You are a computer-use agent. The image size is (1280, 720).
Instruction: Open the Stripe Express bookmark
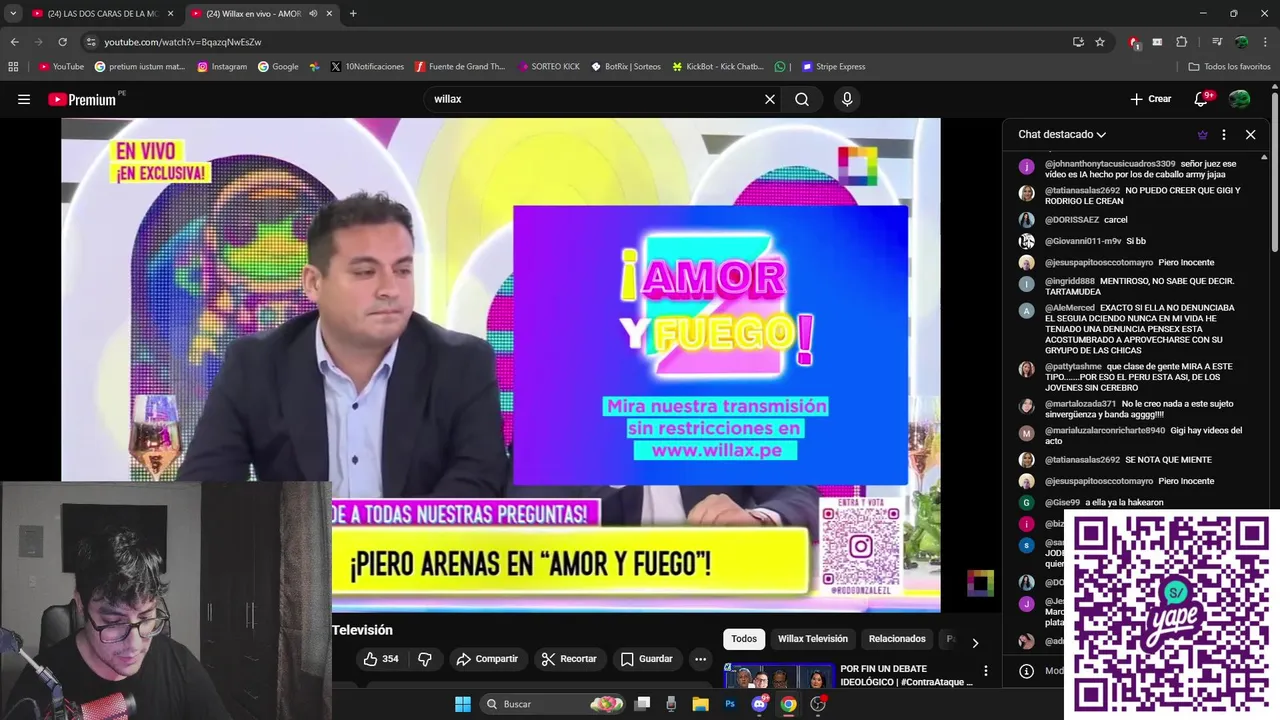coord(833,67)
